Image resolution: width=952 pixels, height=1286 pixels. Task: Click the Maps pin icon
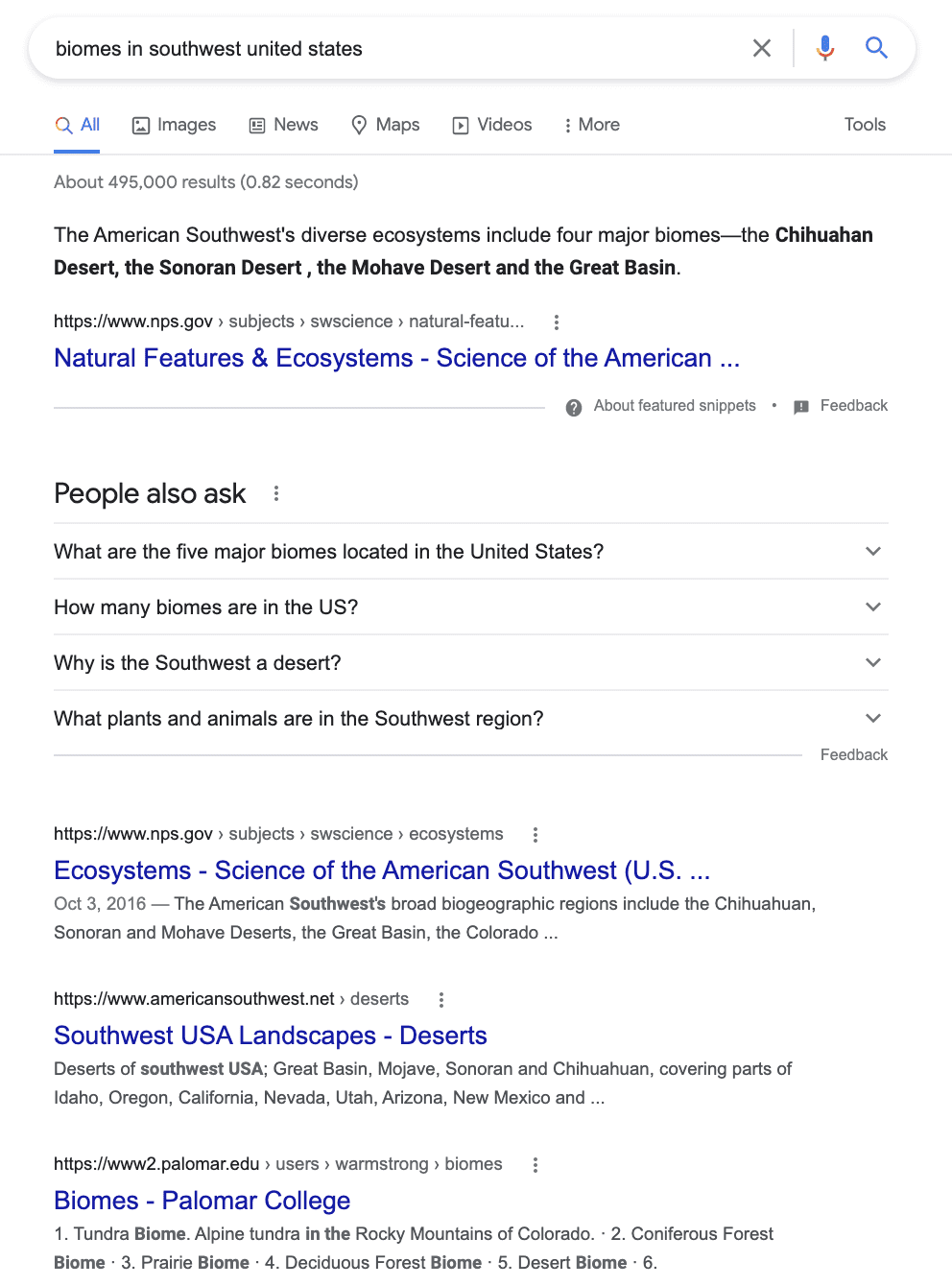pos(358,125)
